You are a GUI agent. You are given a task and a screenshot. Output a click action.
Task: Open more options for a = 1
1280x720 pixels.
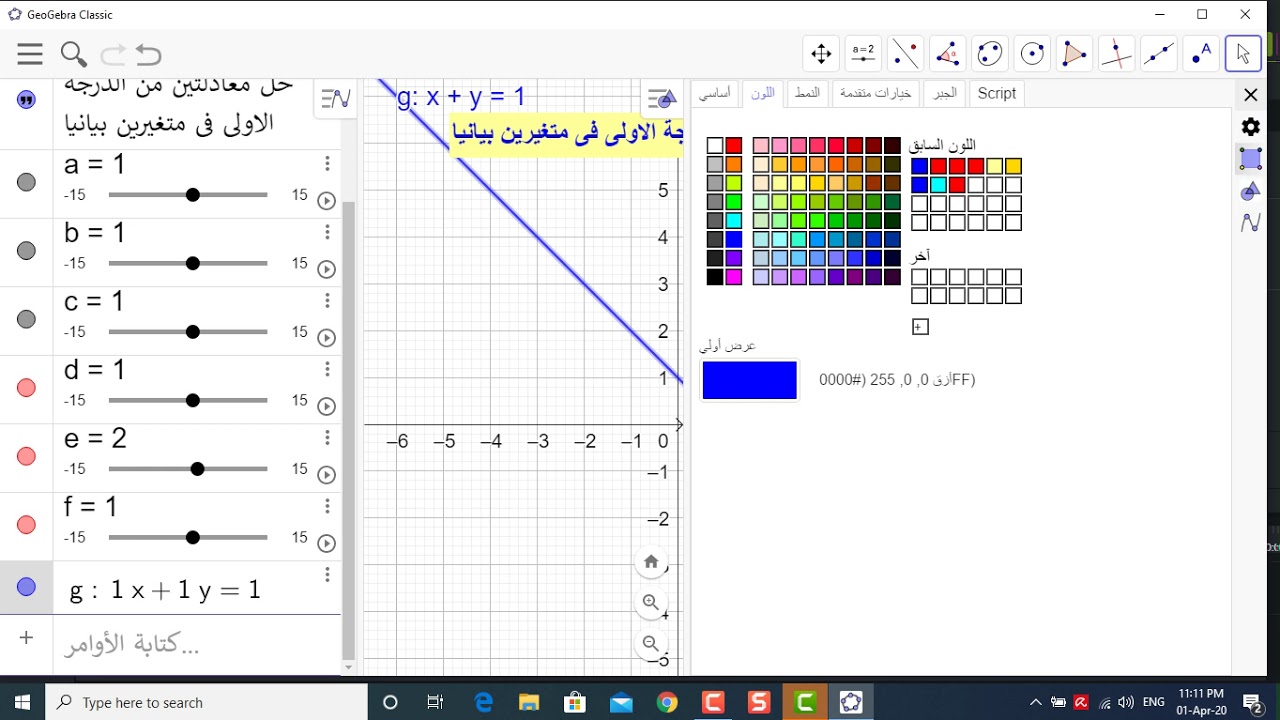(x=327, y=164)
